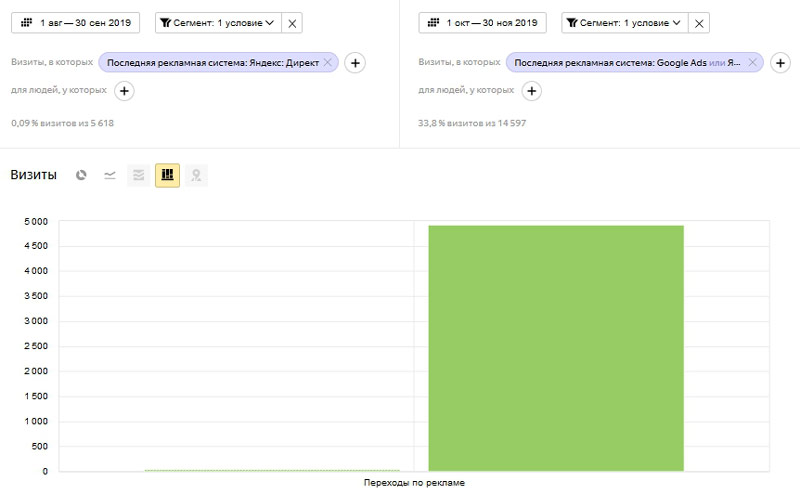Open date range 1 авг — 30 сен 2019
This screenshot has height=494, width=800.
[75, 23]
